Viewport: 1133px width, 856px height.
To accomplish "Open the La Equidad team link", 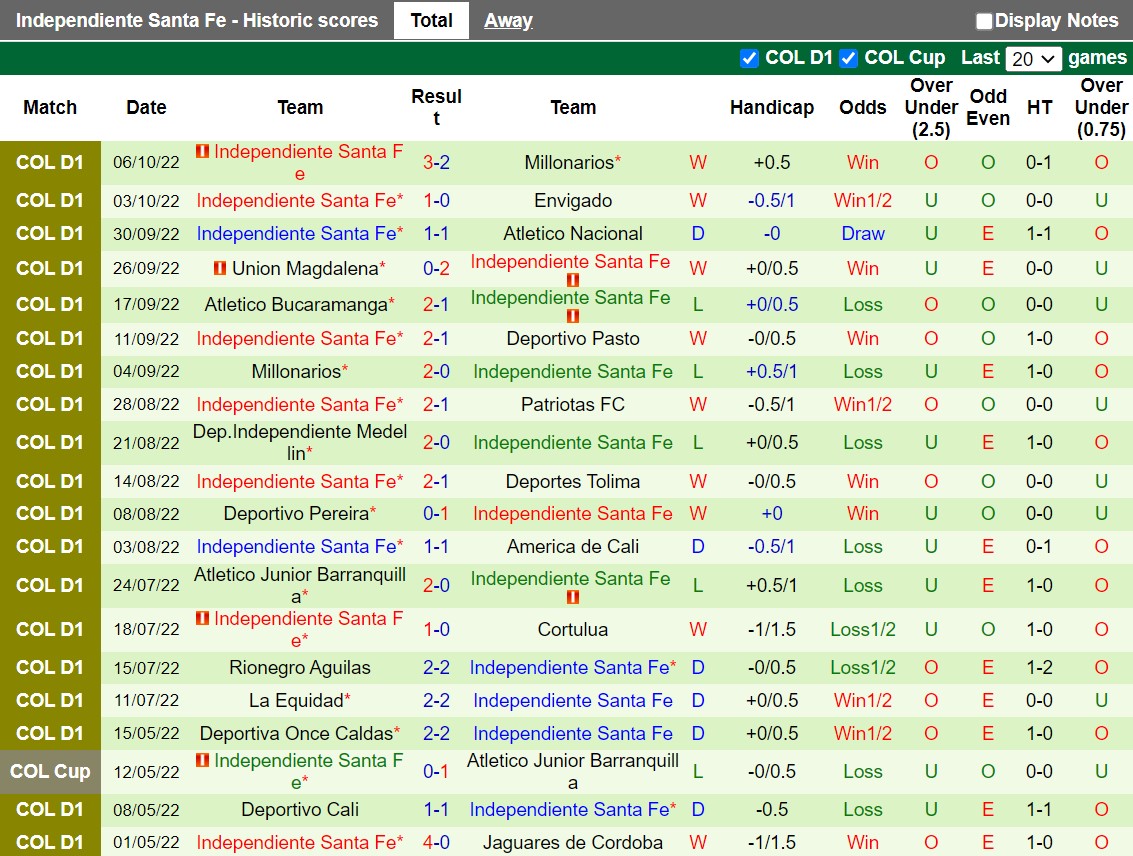I will (x=296, y=700).
